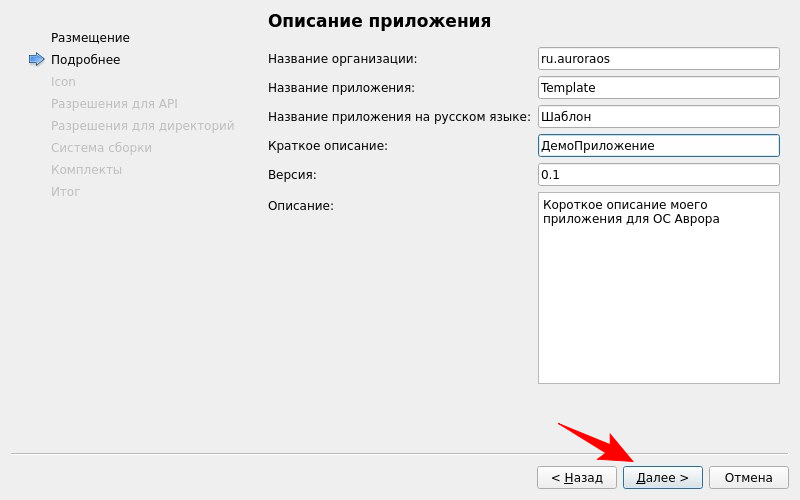Click the Итог step
This screenshot has width=800, height=500.
coord(65,191)
